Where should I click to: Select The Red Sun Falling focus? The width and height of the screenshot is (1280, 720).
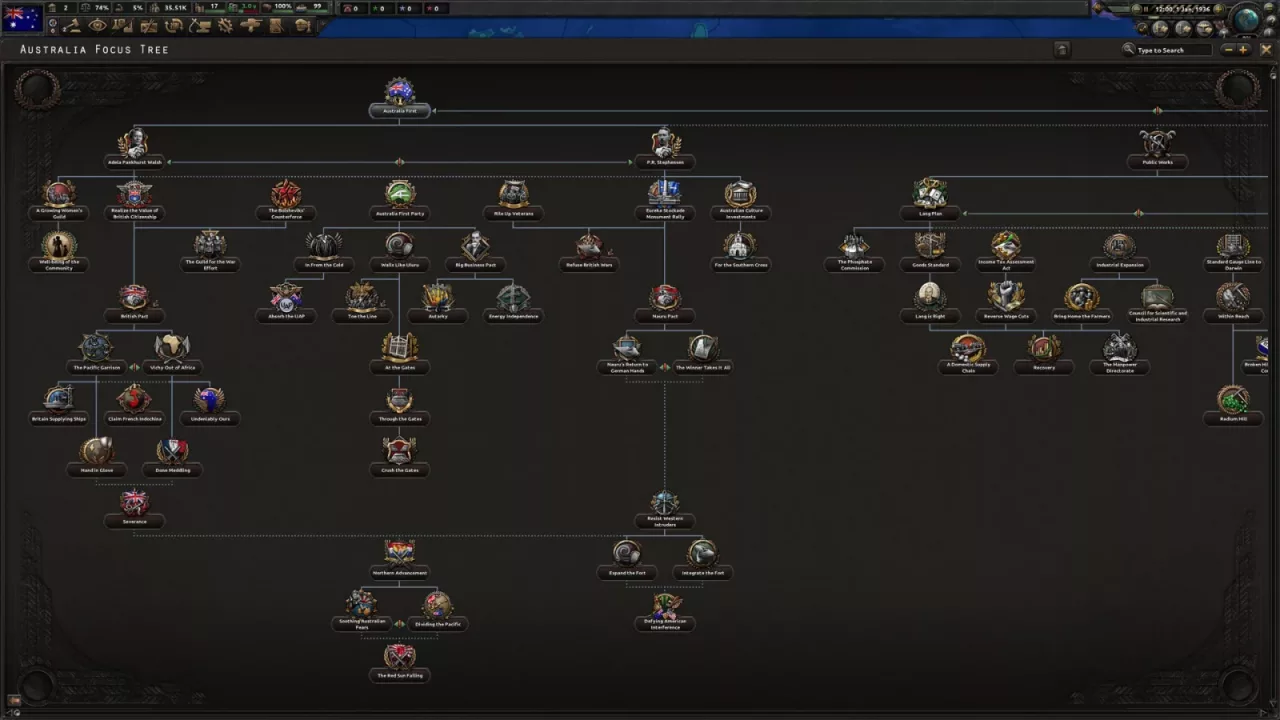(x=400, y=661)
